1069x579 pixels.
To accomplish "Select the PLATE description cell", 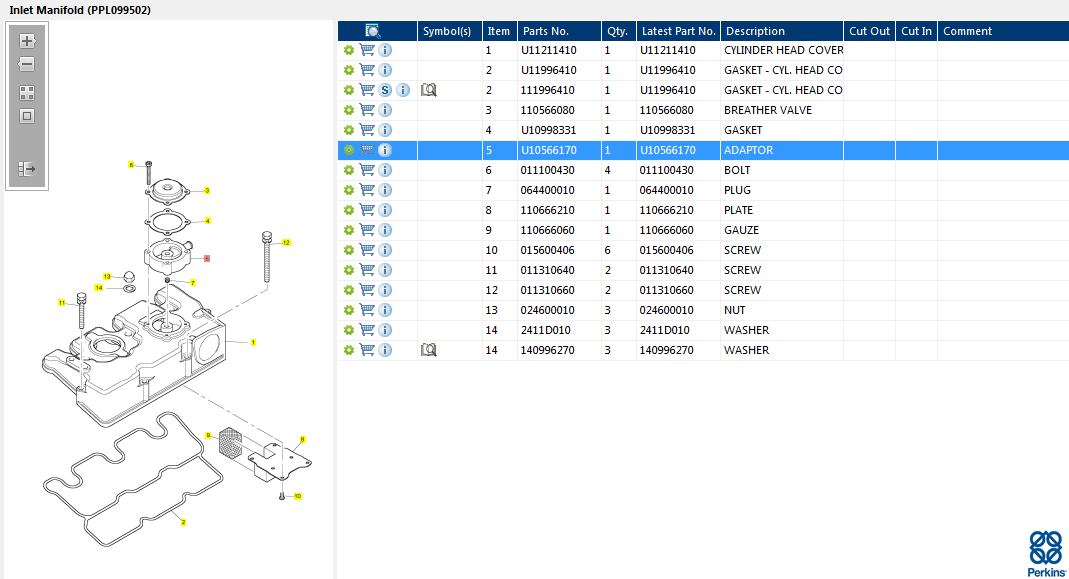I will coord(782,210).
